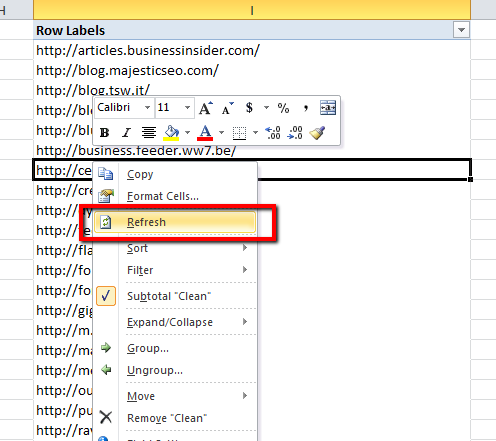Toggle Bold in the mini toolbar

[x=104, y=133]
